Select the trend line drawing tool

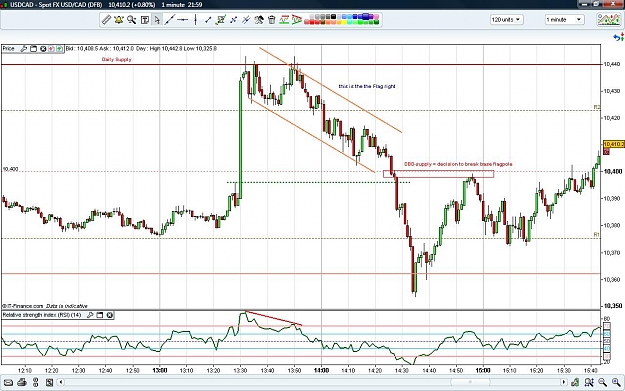(x=170, y=20)
